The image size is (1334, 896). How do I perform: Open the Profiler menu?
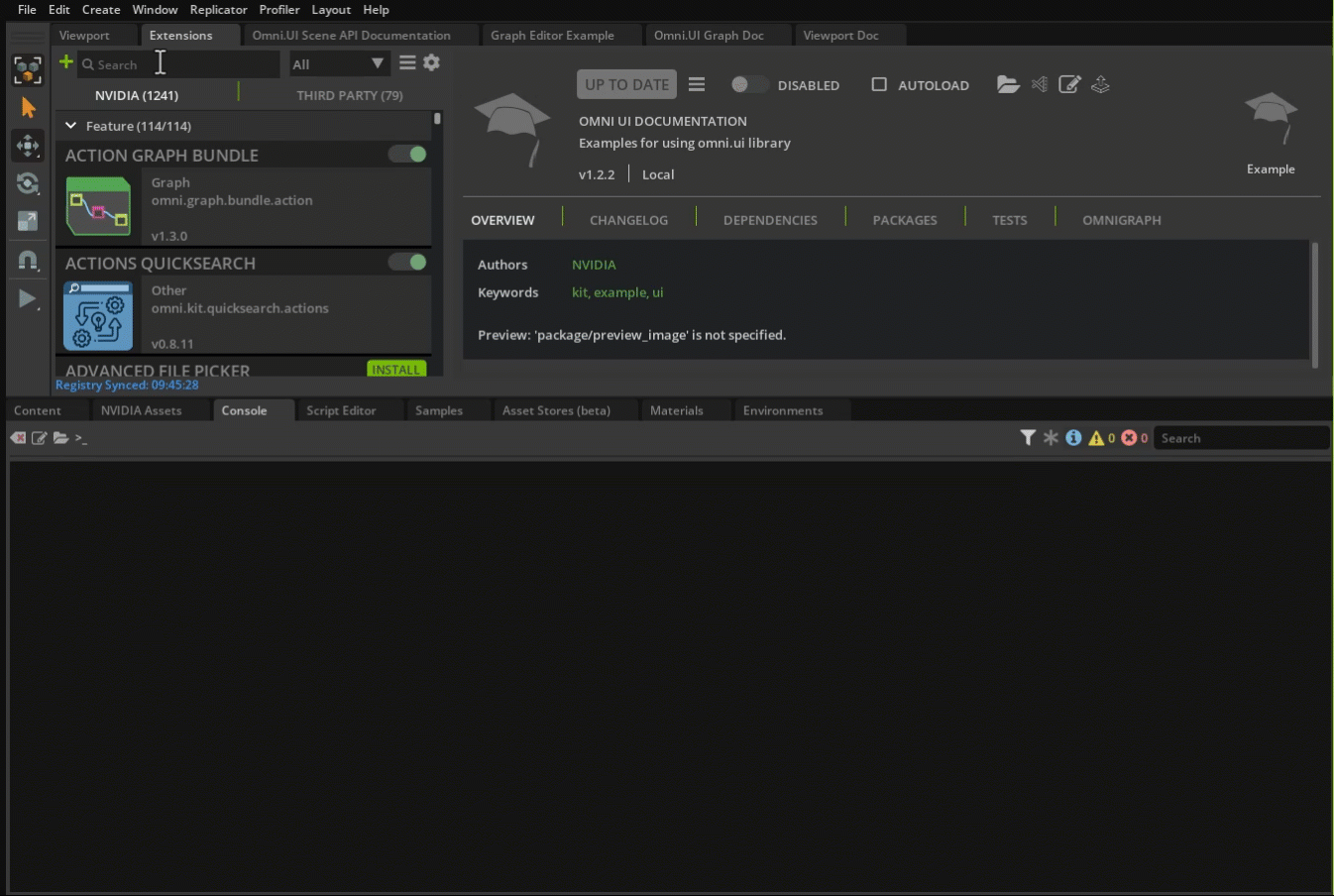[x=279, y=9]
